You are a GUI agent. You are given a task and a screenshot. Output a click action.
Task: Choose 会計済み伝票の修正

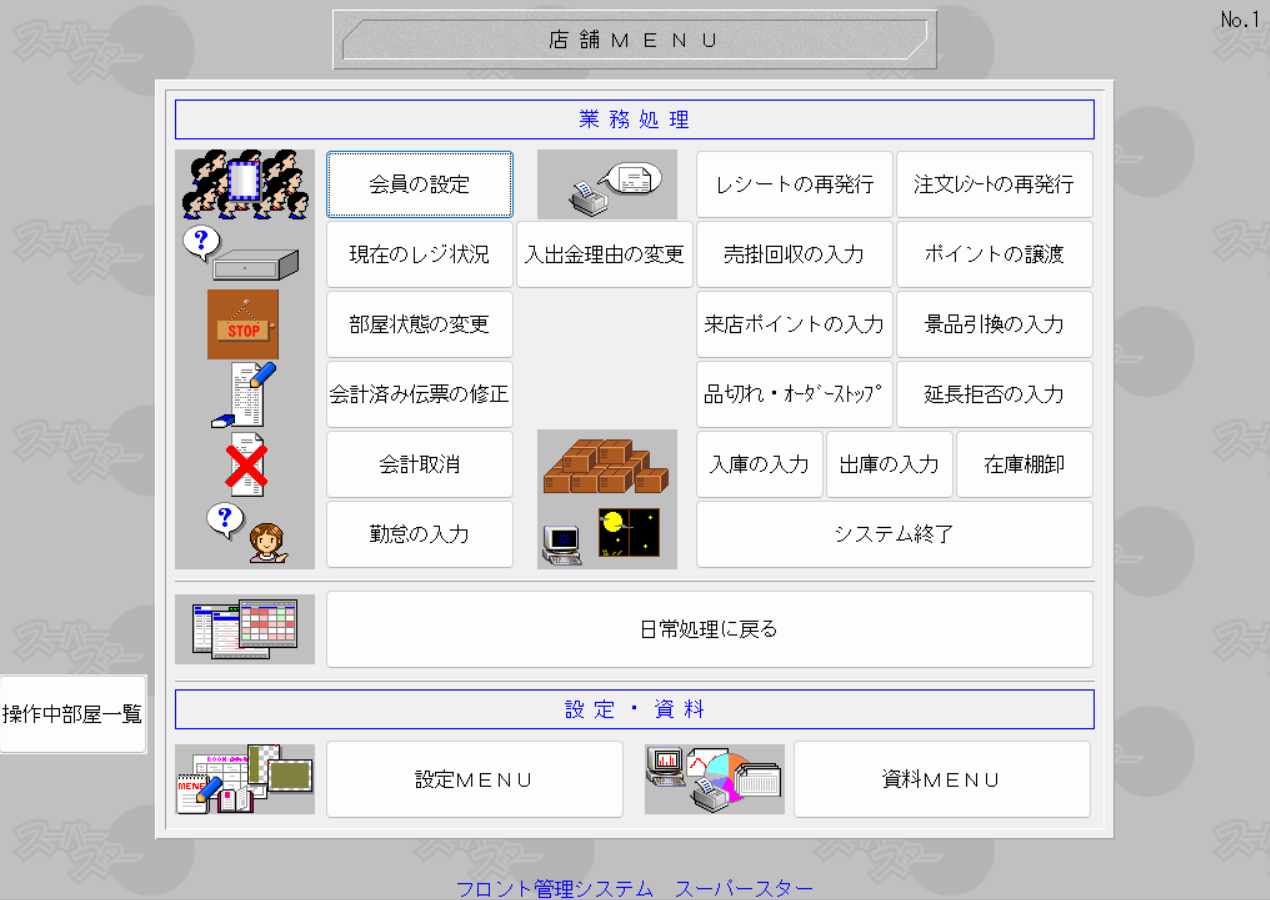click(x=420, y=394)
